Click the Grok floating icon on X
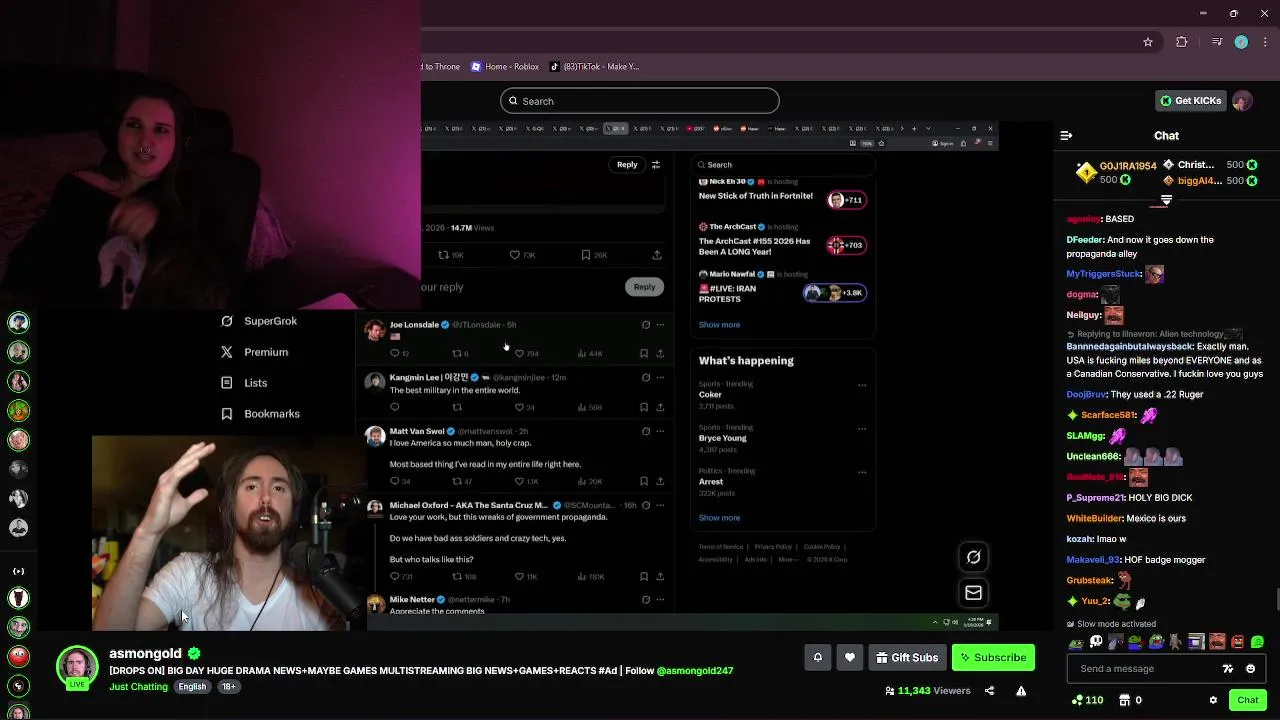1280x720 pixels. coord(973,557)
